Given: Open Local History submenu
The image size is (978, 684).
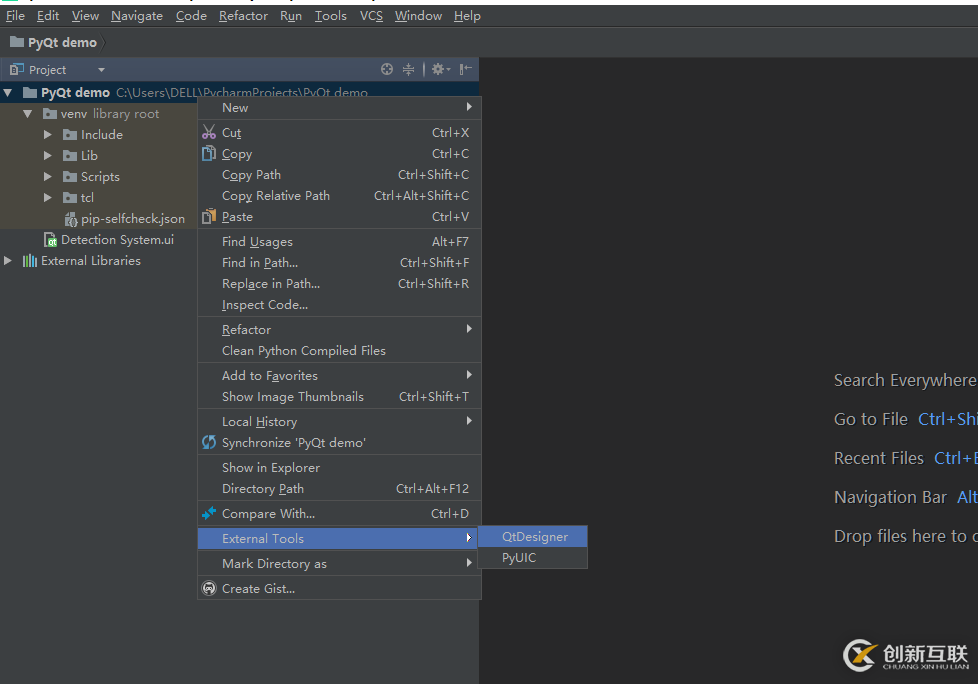Looking at the screenshot, I should pyautogui.click(x=339, y=421).
